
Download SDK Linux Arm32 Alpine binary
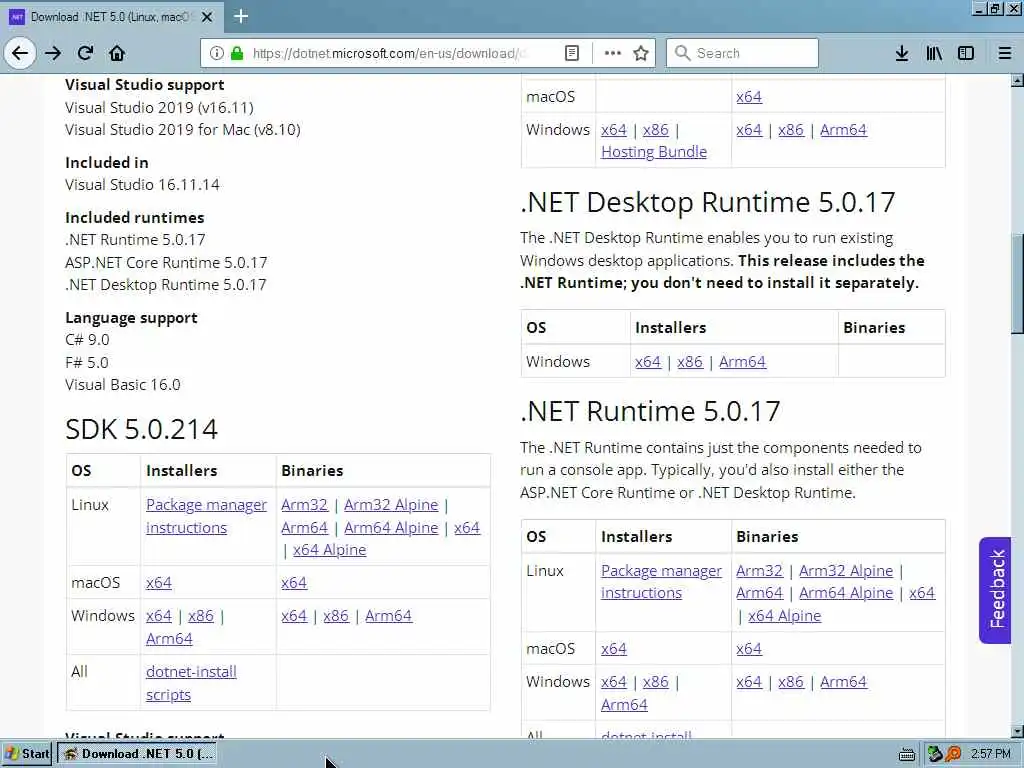click(391, 505)
